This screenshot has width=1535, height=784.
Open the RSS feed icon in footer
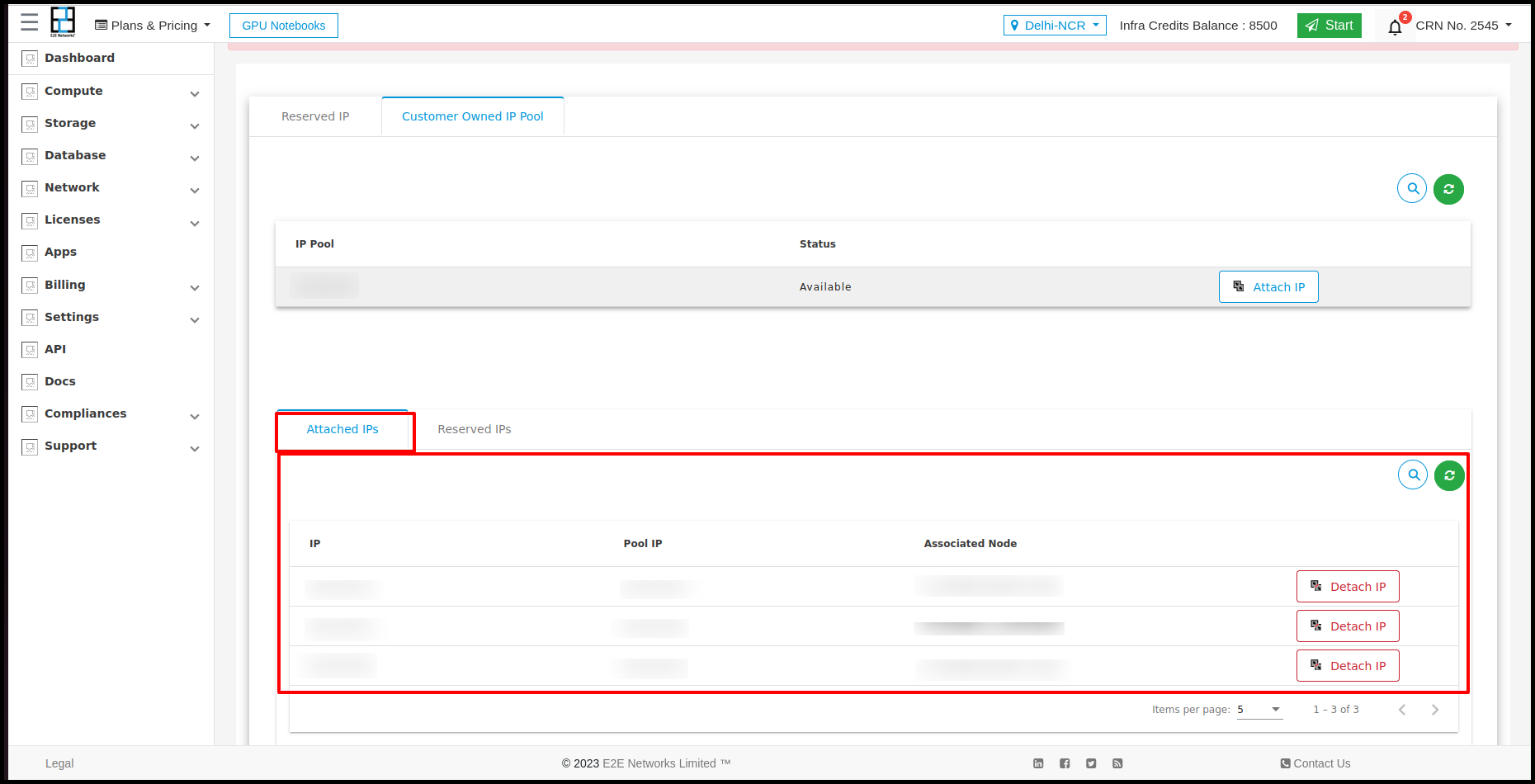click(1117, 763)
